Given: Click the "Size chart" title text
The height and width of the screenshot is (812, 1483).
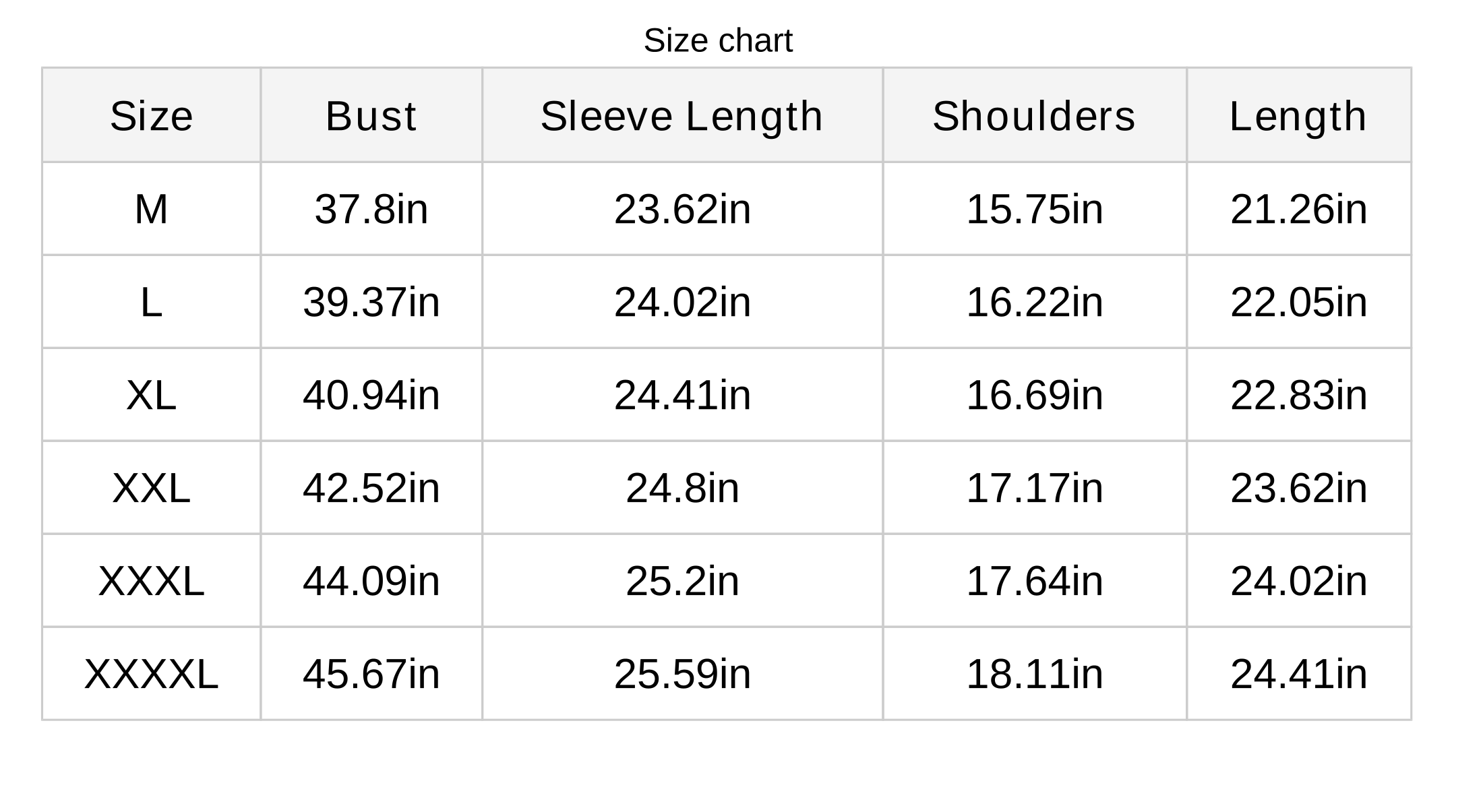Looking at the screenshot, I should pyautogui.click(x=718, y=40).
